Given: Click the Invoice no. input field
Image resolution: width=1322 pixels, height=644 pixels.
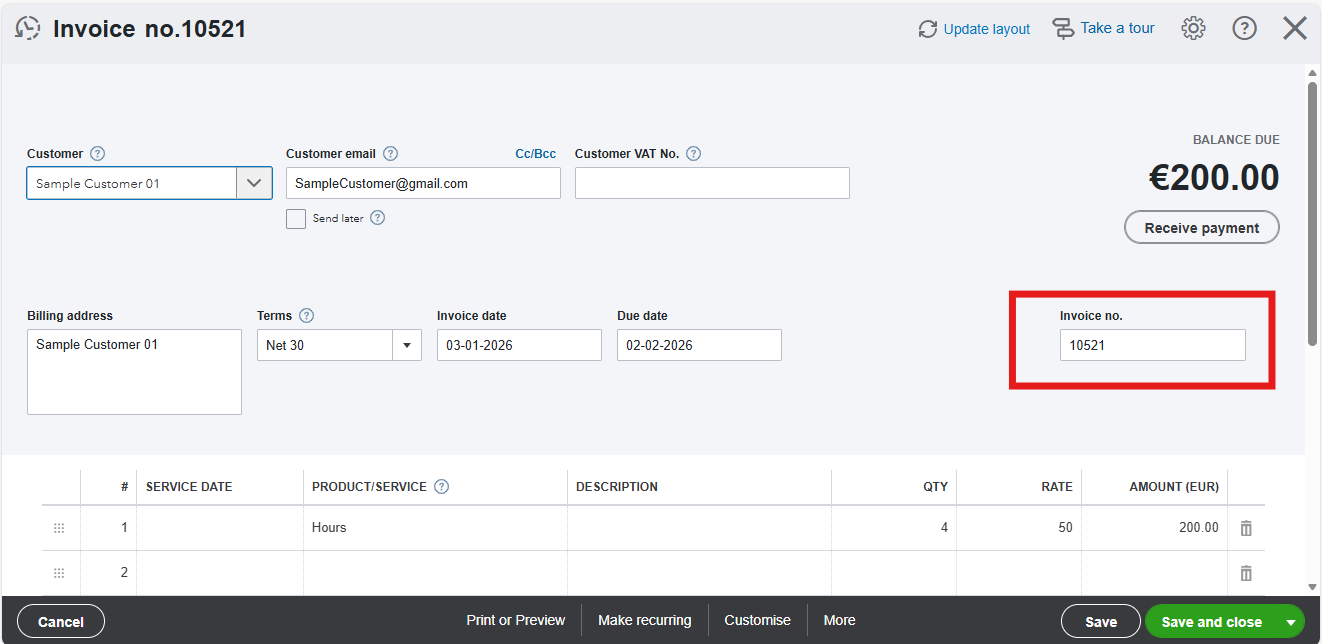Looking at the screenshot, I should pyautogui.click(x=1153, y=345).
